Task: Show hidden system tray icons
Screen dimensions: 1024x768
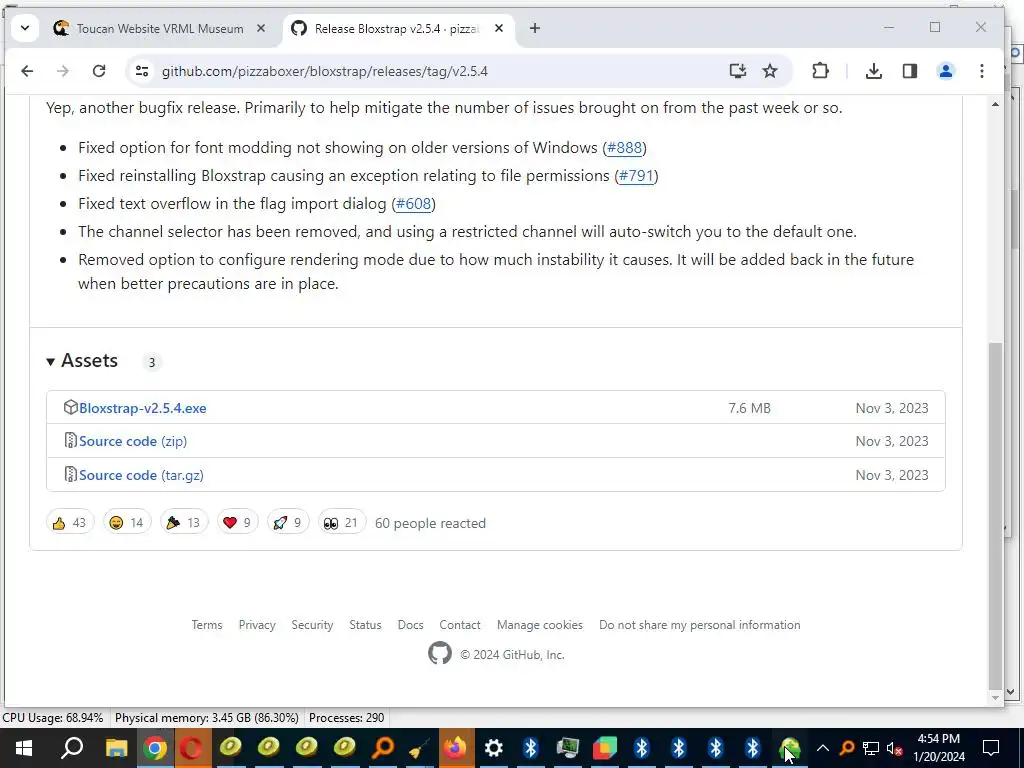Action: click(823, 748)
